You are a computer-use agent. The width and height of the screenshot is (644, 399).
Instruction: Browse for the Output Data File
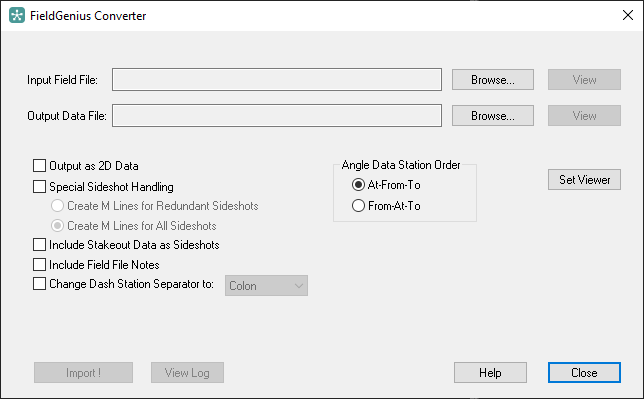pyautogui.click(x=493, y=115)
